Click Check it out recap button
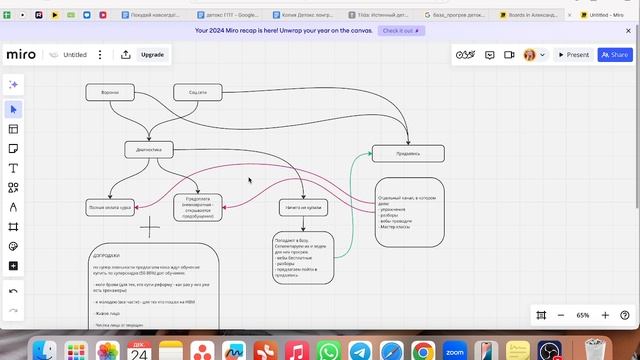640x360 pixels. tap(401, 31)
